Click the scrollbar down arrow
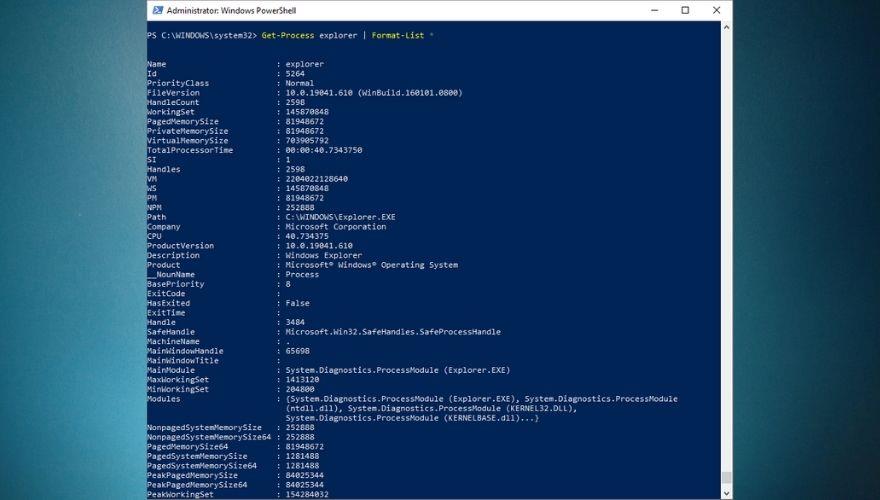The width and height of the screenshot is (880, 500). [x=726, y=494]
